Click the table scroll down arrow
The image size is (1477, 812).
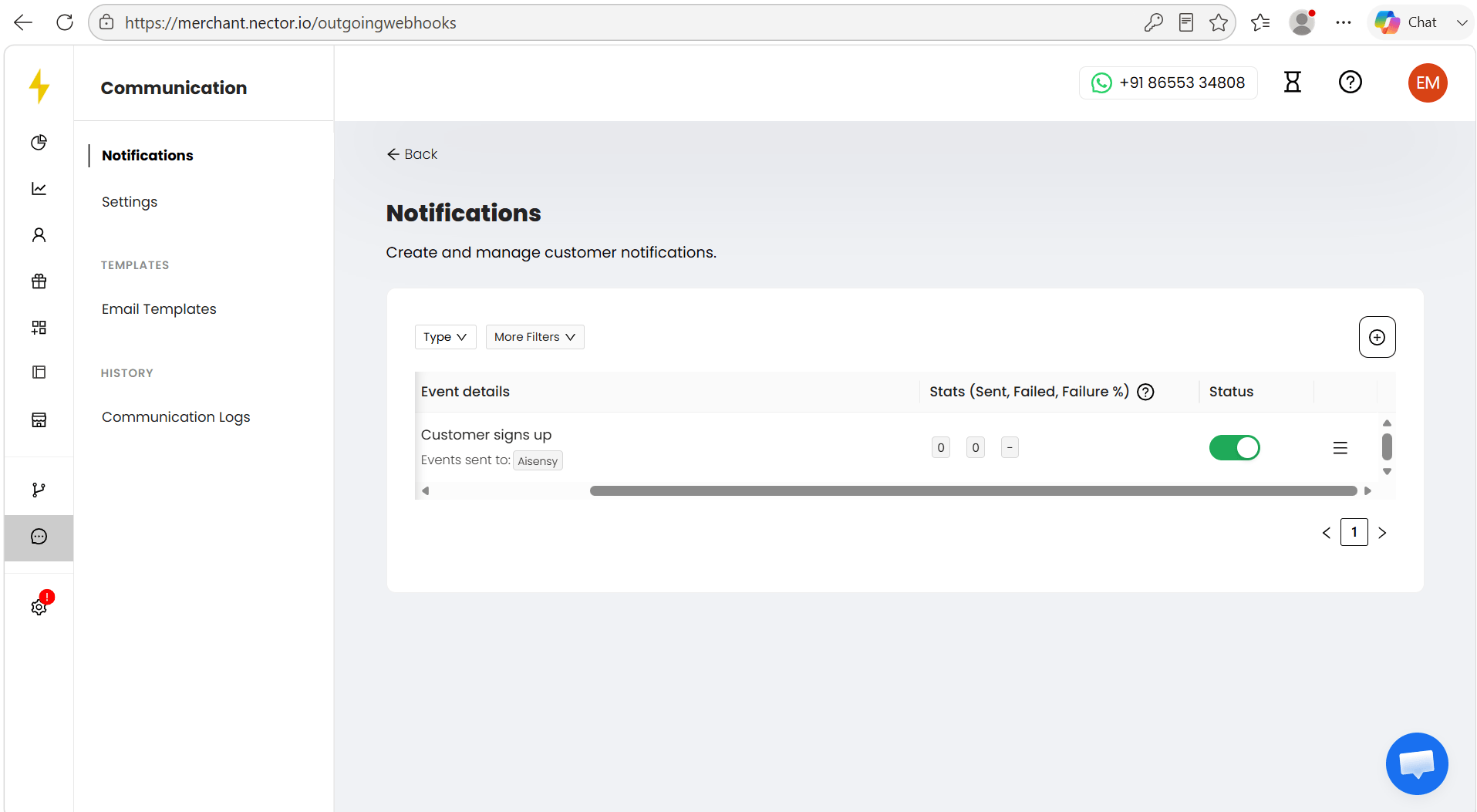click(x=1387, y=471)
